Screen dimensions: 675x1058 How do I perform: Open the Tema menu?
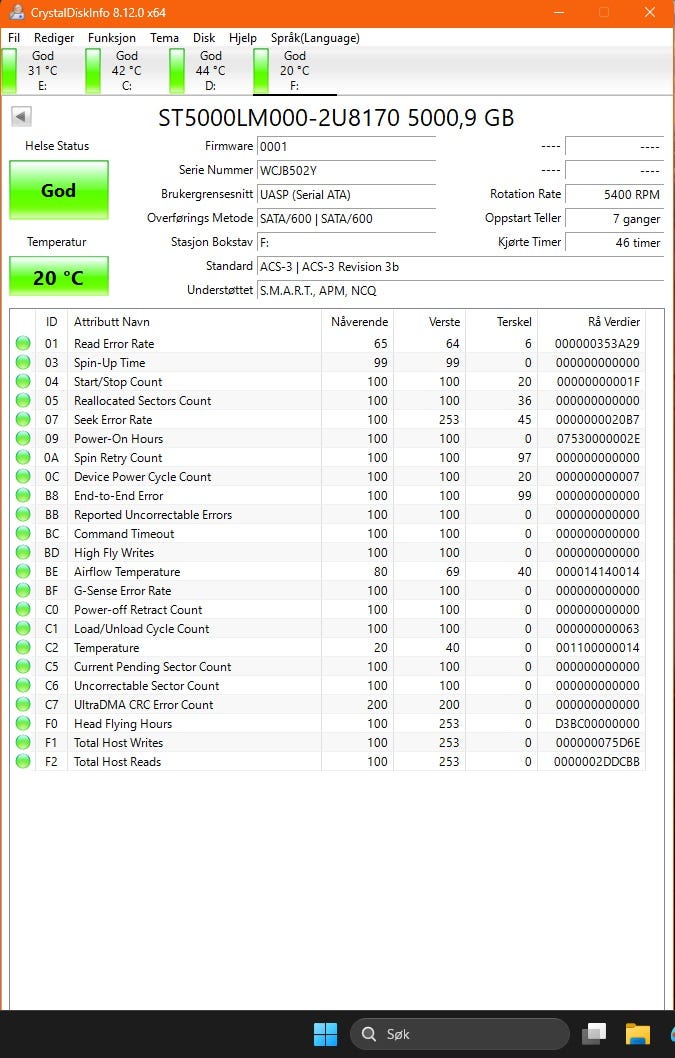click(x=164, y=38)
